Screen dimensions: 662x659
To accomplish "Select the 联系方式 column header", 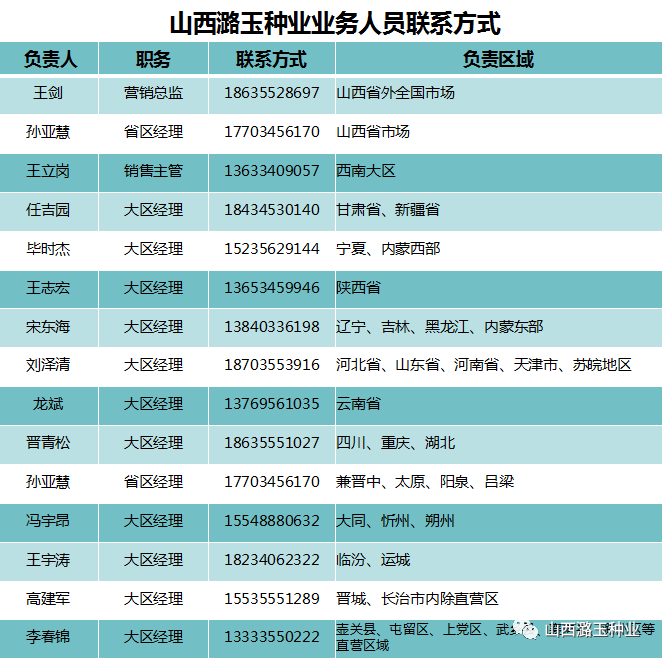I will pos(271,59).
